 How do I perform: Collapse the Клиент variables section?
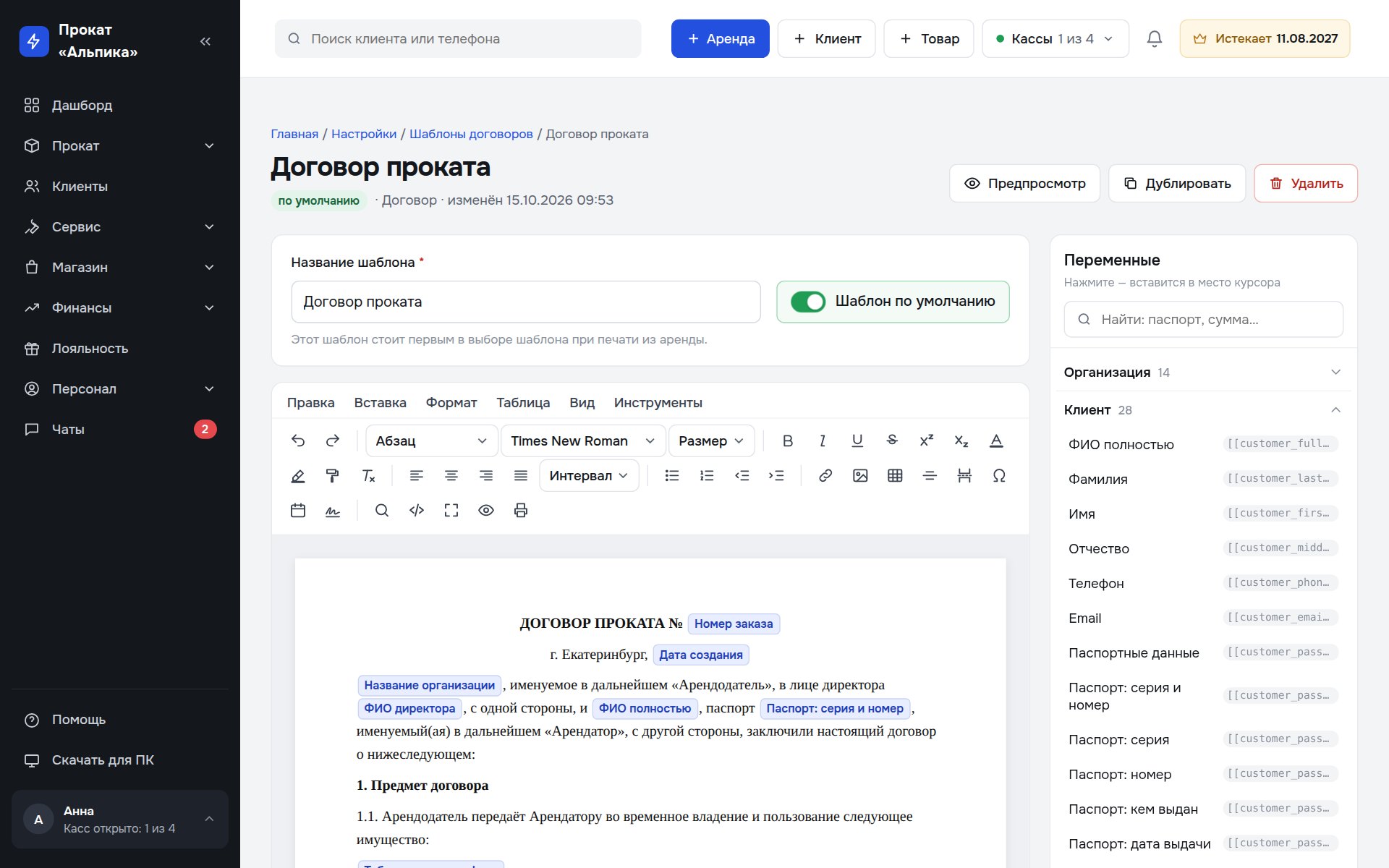point(1203,409)
